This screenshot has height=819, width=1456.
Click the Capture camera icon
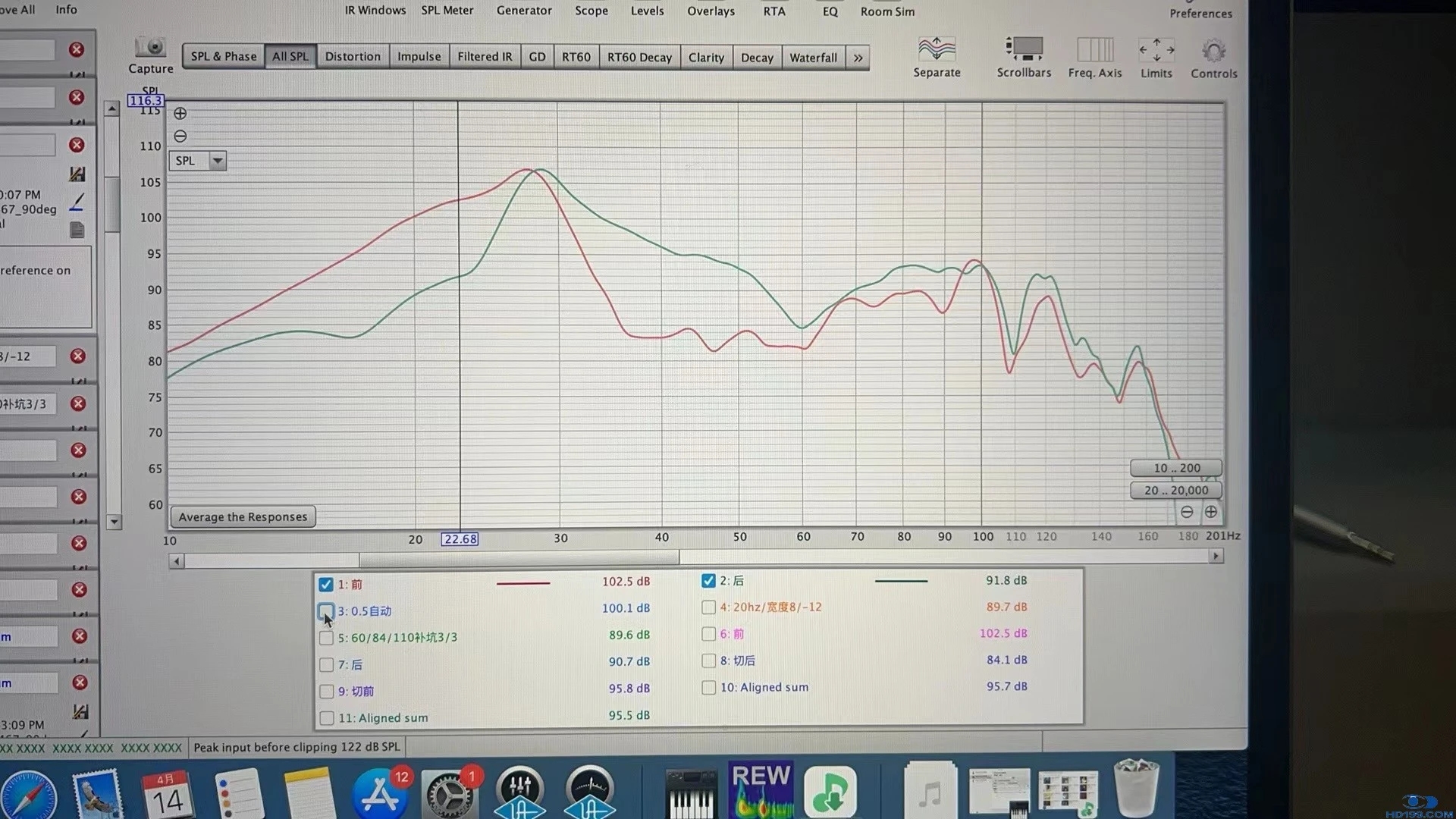[150, 47]
